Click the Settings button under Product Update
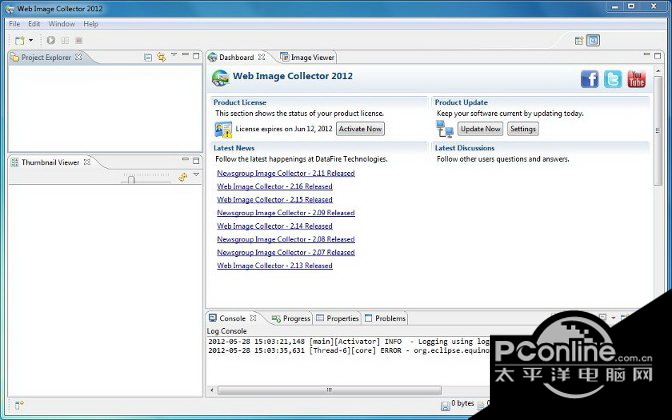Image resolution: width=672 pixels, height=420 pixels. tap(523, 129)
